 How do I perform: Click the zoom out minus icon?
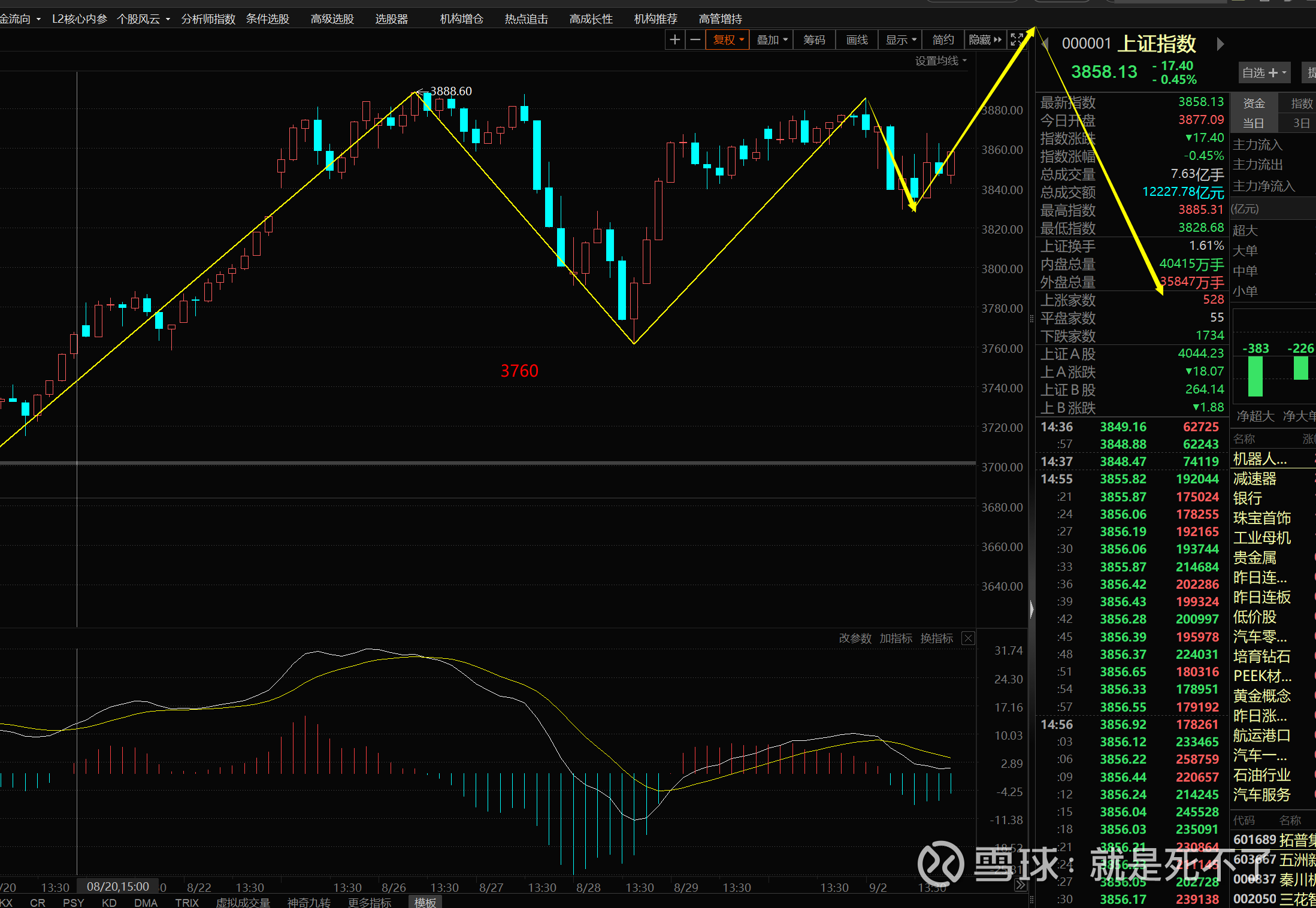695,40
